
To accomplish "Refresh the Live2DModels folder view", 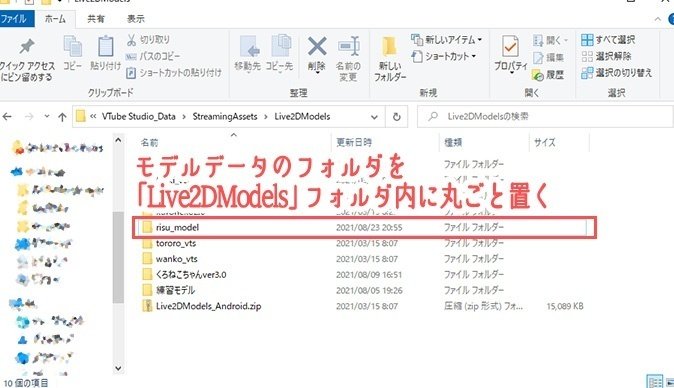I will pyautogui.click(x=396, y=117).
